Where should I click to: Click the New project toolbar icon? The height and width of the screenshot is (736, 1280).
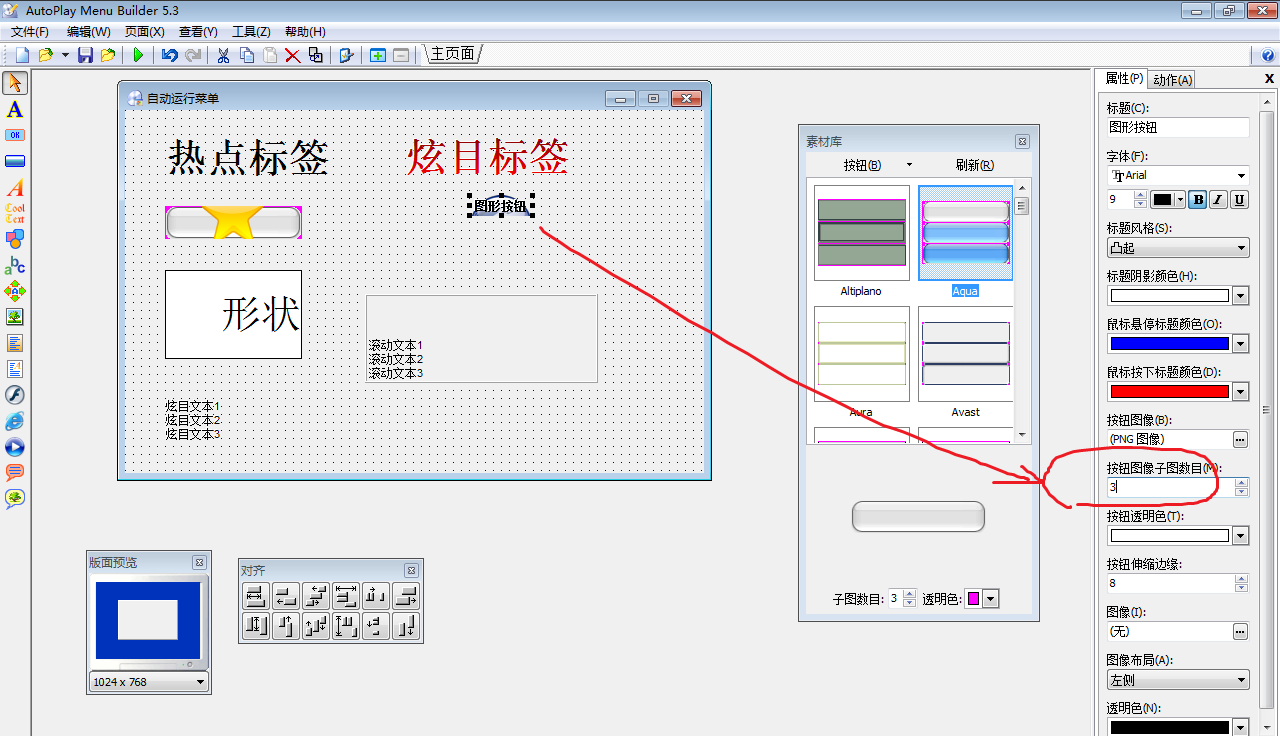coord(22,55)
